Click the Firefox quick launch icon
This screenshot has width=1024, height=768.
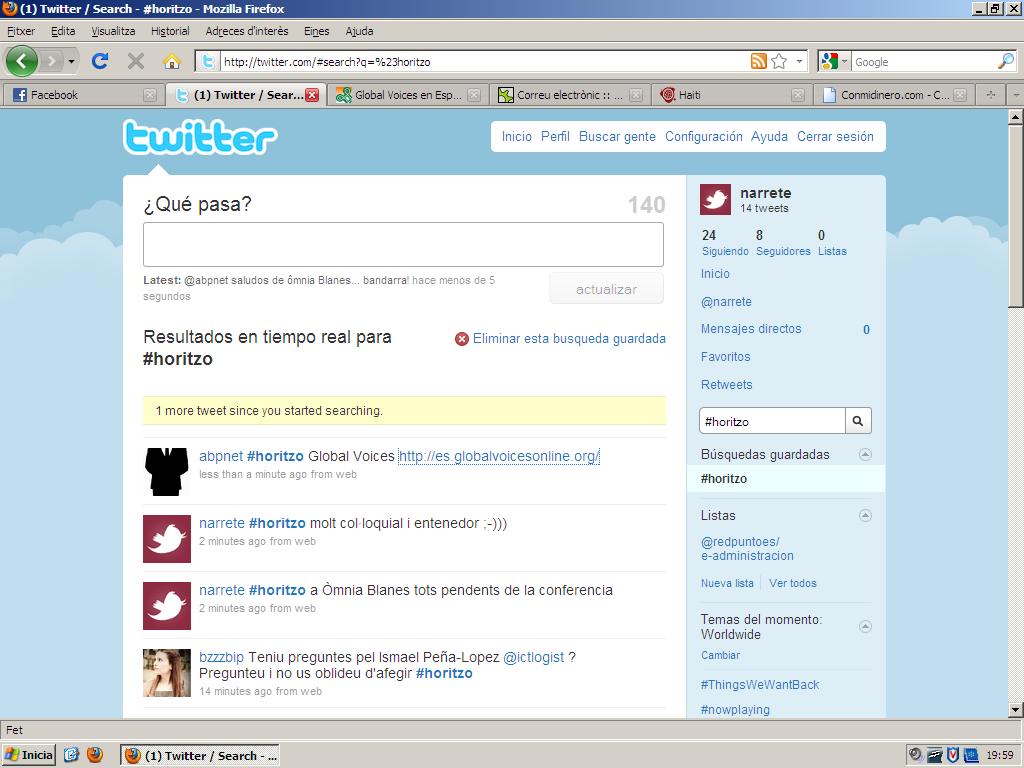tap(95, 754)
